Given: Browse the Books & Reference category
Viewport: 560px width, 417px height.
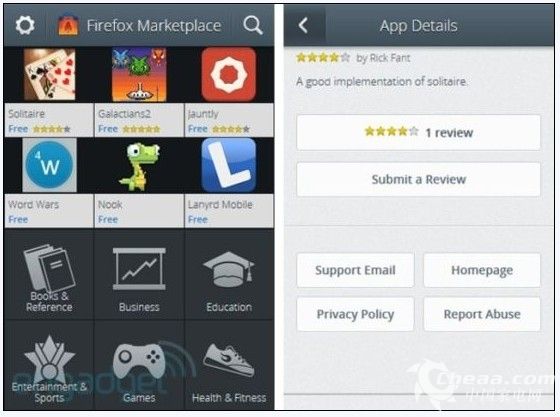Looking at the screenshot, I should pos(49,275).
